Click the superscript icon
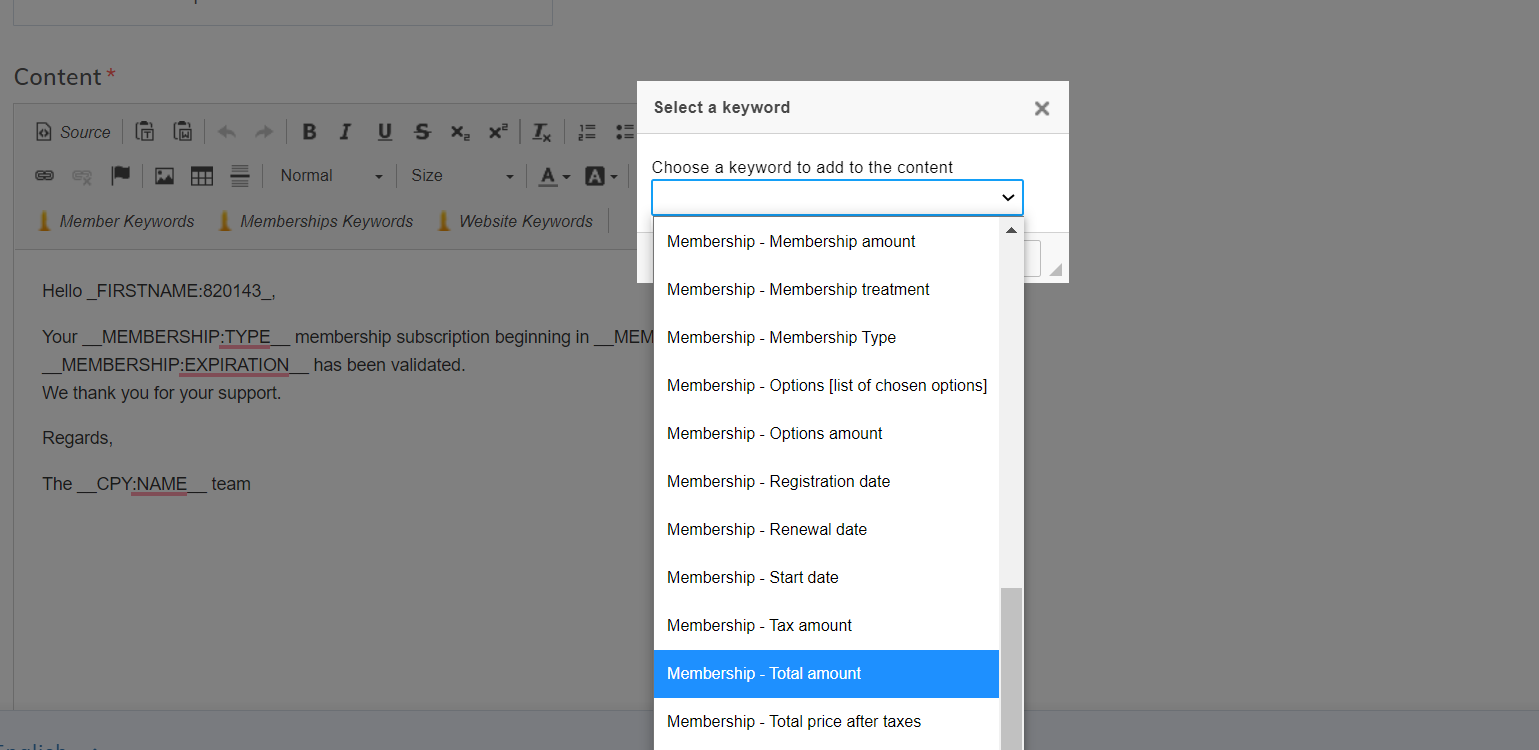Image resolution: width=1539 pixels, height=750 pixels. (497, 132)
